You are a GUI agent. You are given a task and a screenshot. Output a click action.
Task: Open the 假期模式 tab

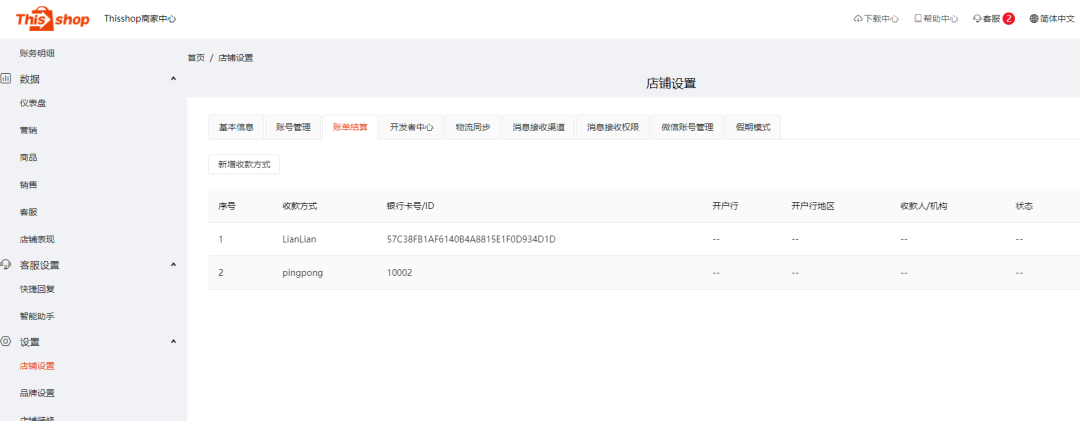click(x=753, y=127)
